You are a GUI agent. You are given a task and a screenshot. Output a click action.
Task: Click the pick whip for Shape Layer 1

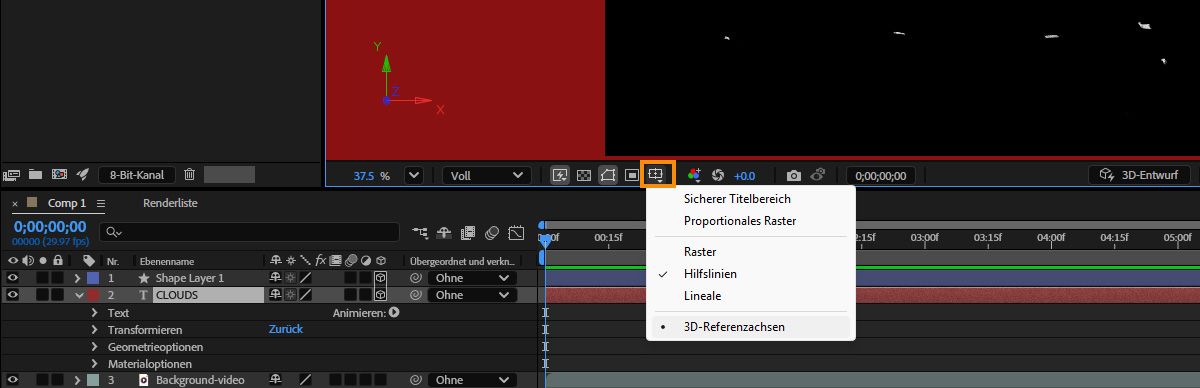pos(416,278)
